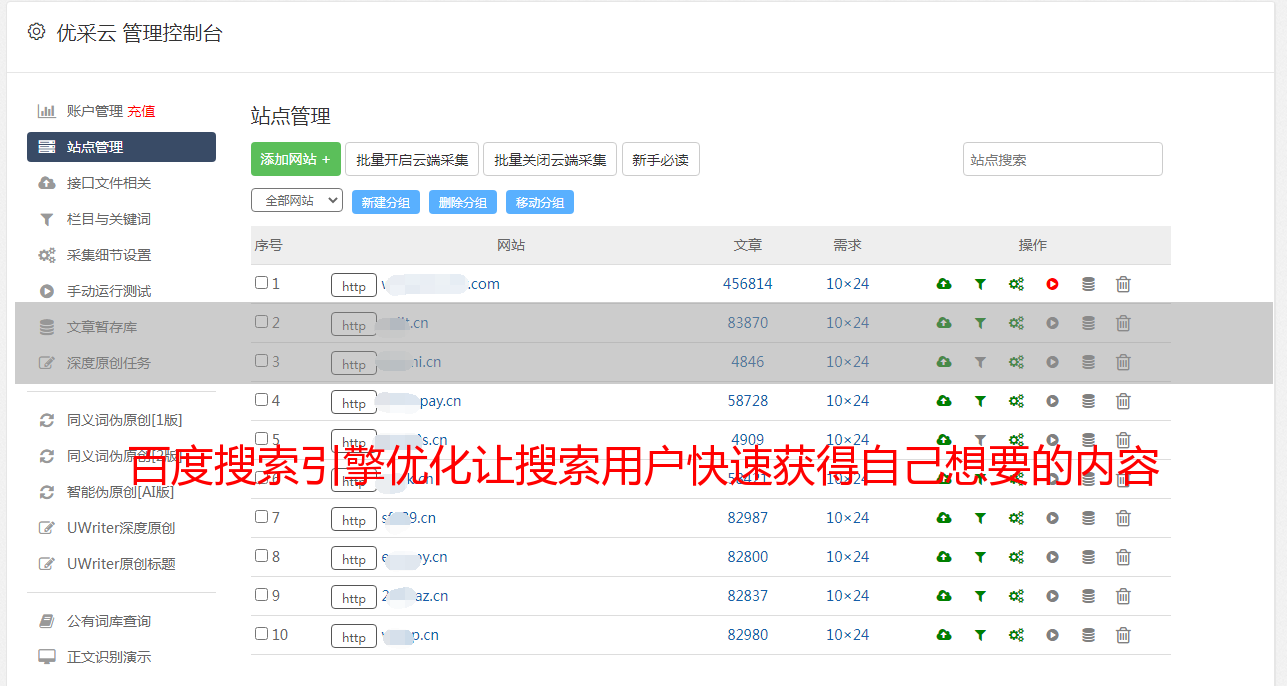Click the 移动分组 button
This screenshot has height=686, width=1287.
[540, 202]
